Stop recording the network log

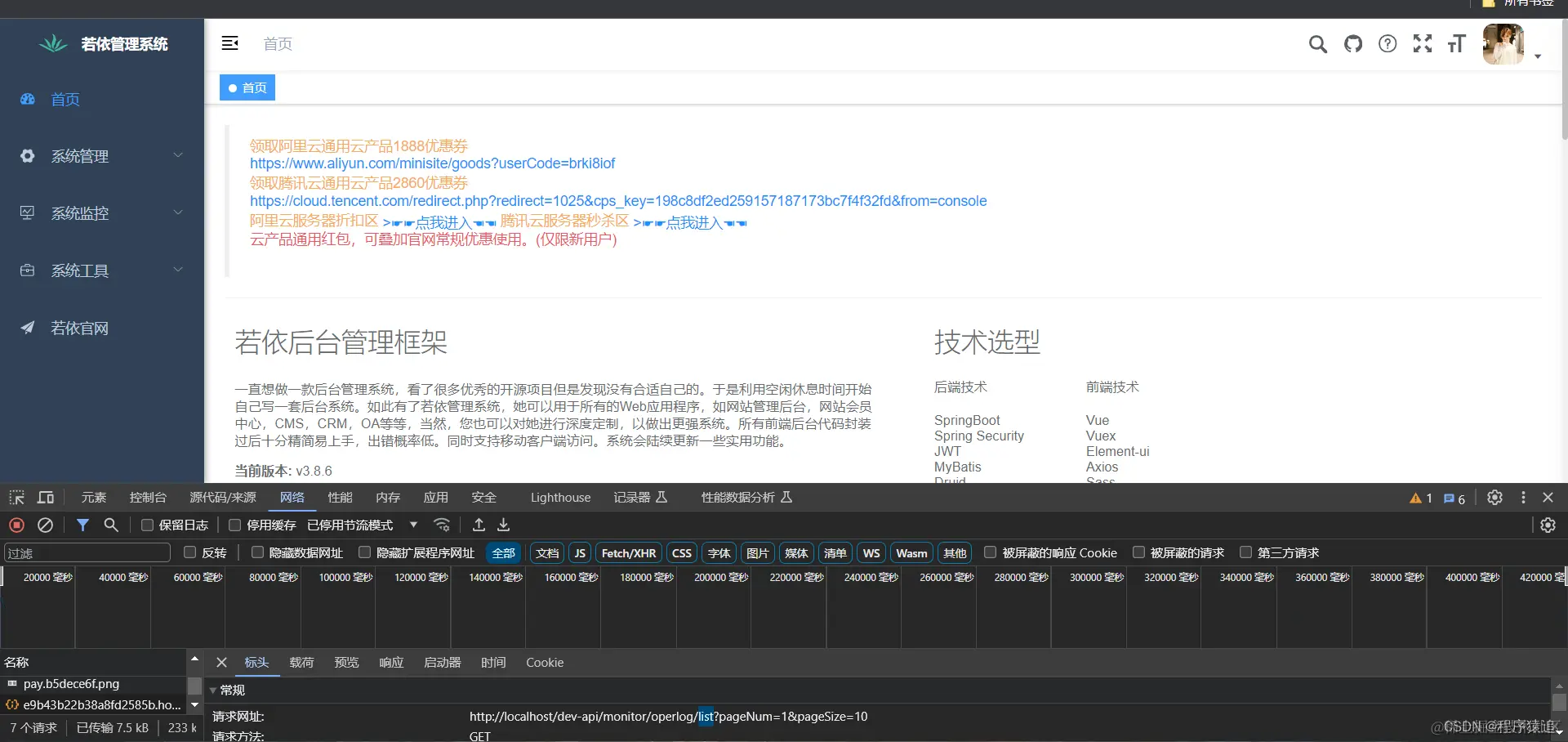click(16, 525)
